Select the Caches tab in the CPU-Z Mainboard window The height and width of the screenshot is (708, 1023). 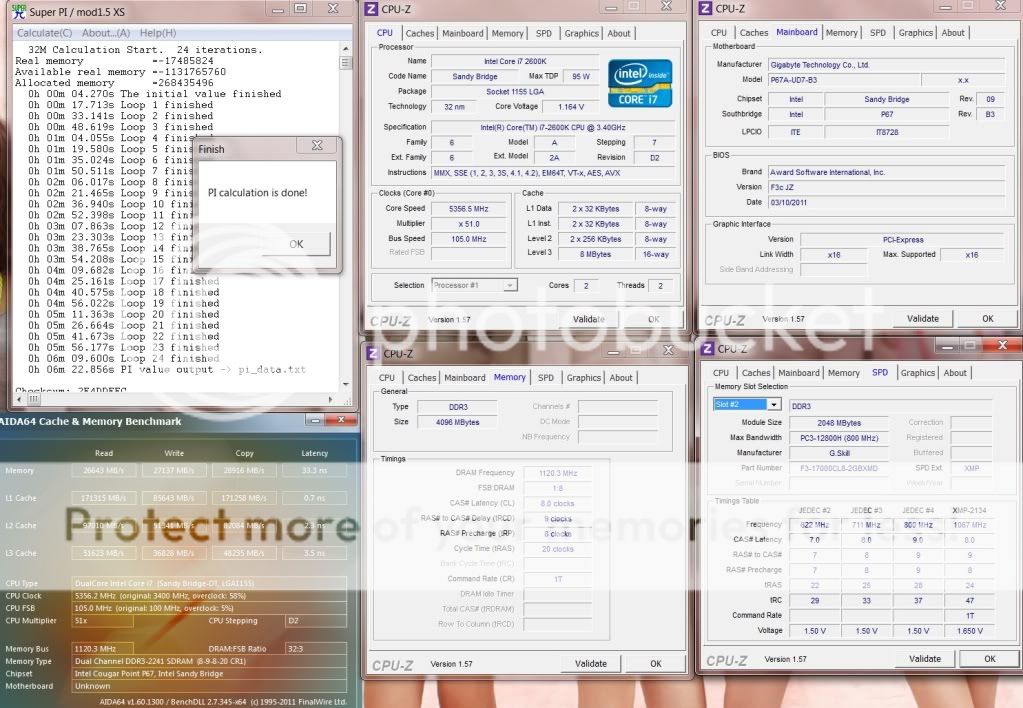pyautogui.click(x=754, y=33)
